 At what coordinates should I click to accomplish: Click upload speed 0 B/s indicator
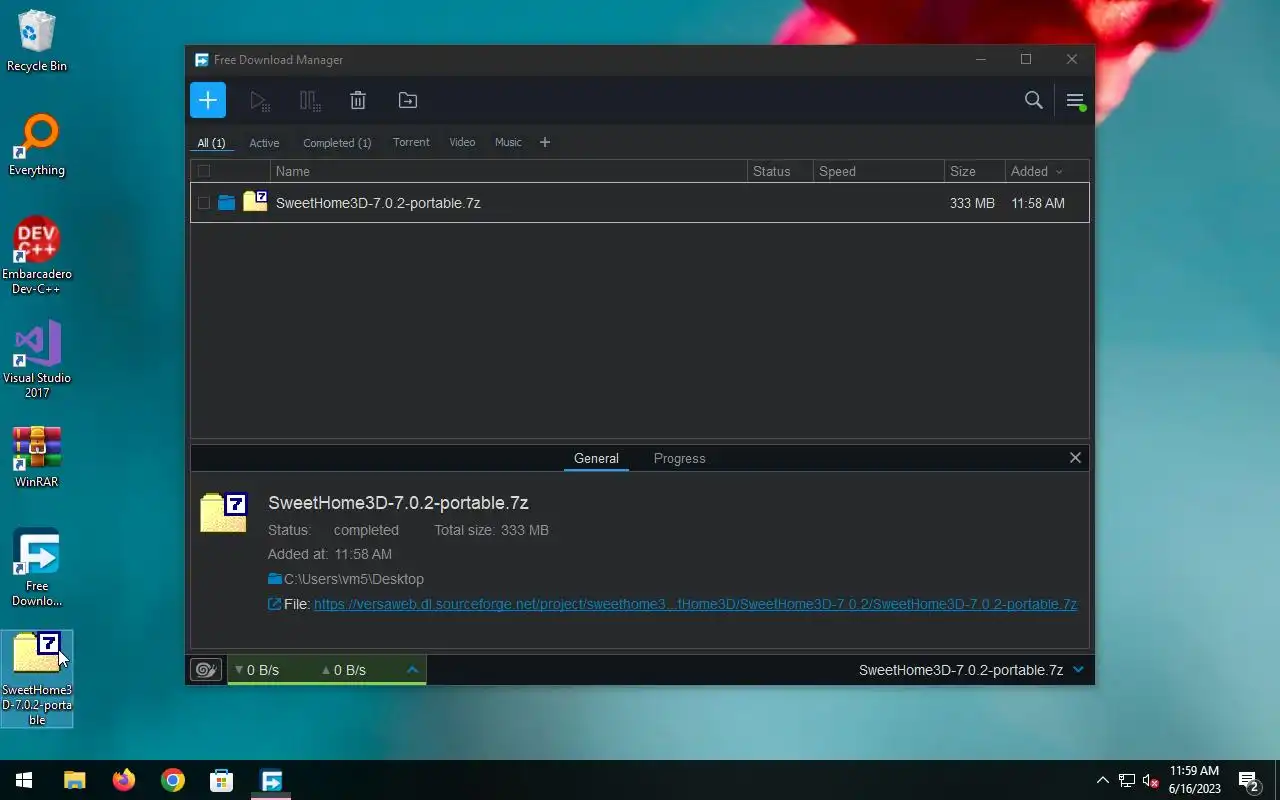pos(343,670)
